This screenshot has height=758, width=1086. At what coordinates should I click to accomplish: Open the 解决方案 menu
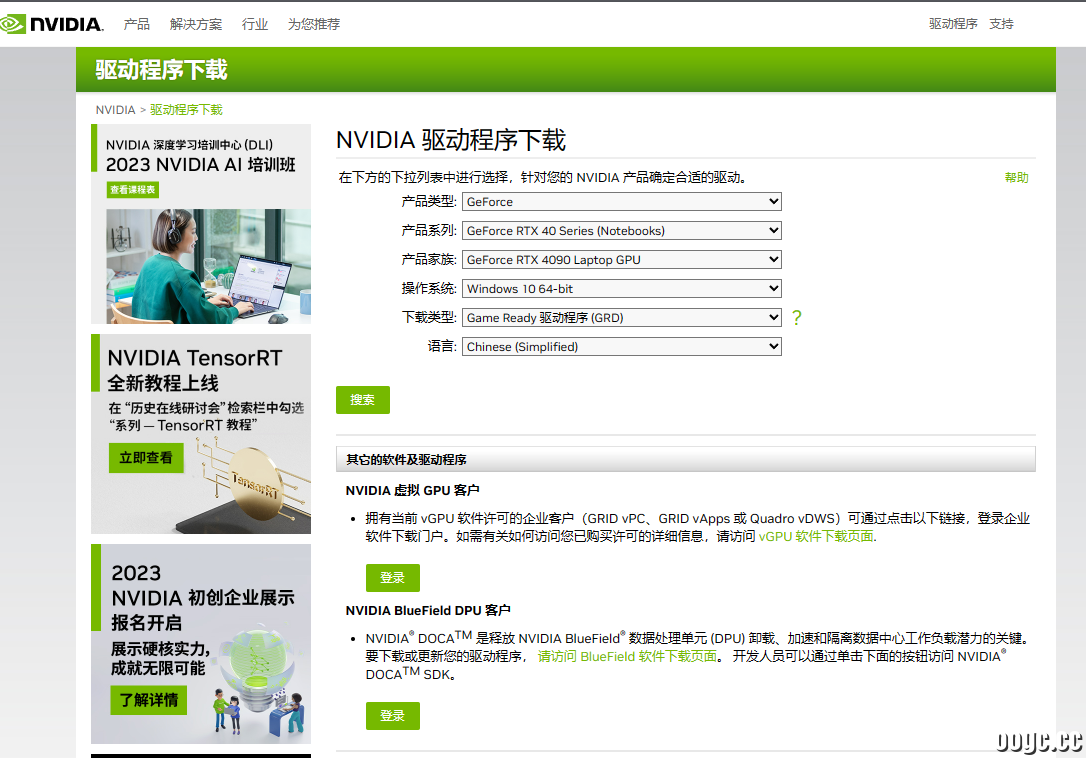point(196,24)
